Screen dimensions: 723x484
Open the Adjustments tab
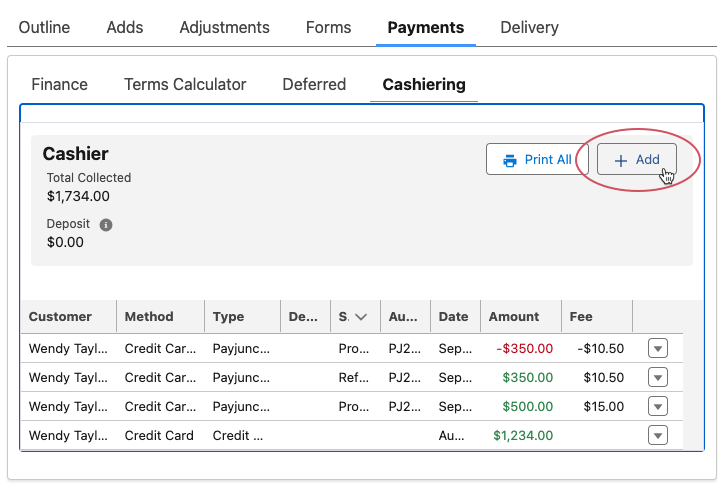pyautogui.click(x=225, y=28)
